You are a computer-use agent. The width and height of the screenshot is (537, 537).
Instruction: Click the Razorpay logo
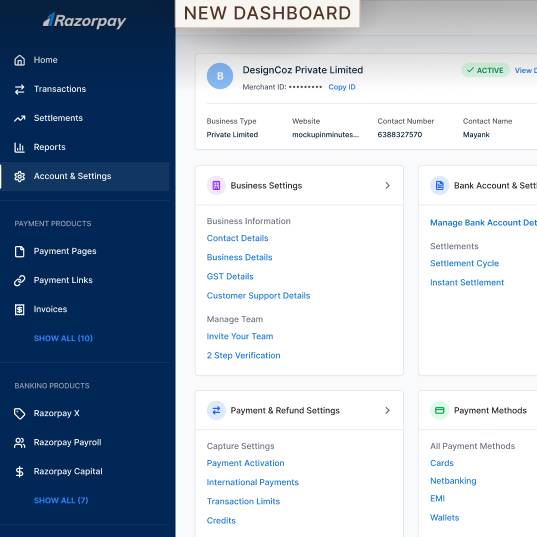tap(84, 21)
